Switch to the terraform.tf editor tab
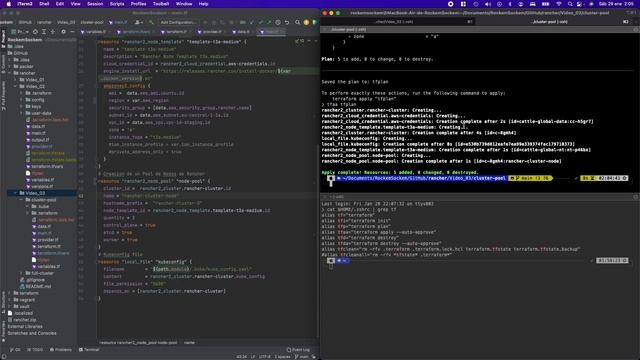 175,31
